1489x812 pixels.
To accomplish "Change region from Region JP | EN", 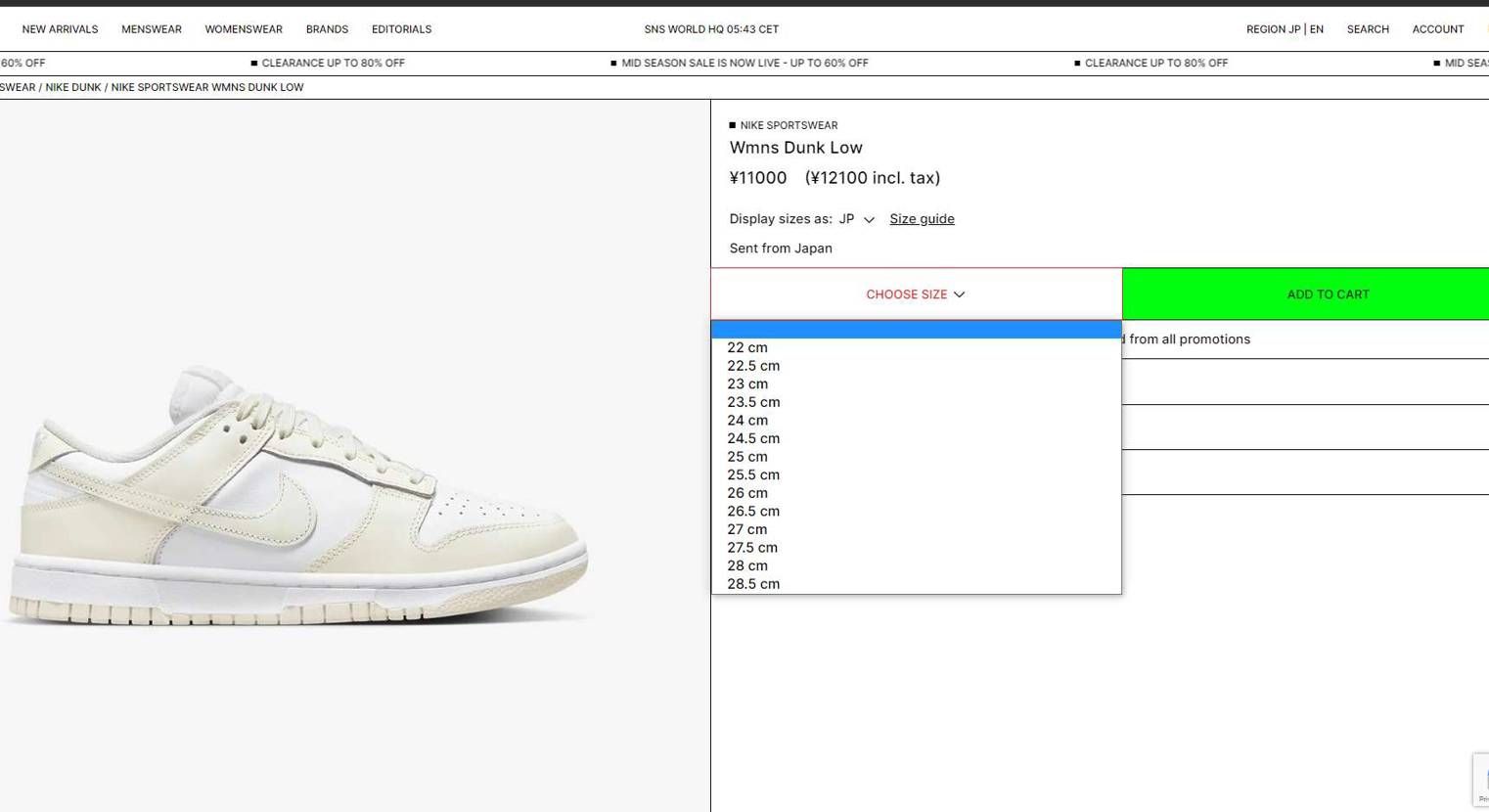I will coord(1285,29).
